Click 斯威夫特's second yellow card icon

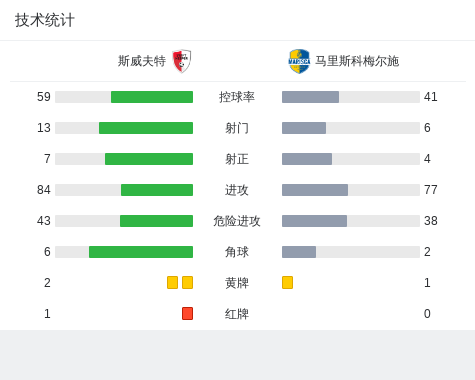point(187,283)
